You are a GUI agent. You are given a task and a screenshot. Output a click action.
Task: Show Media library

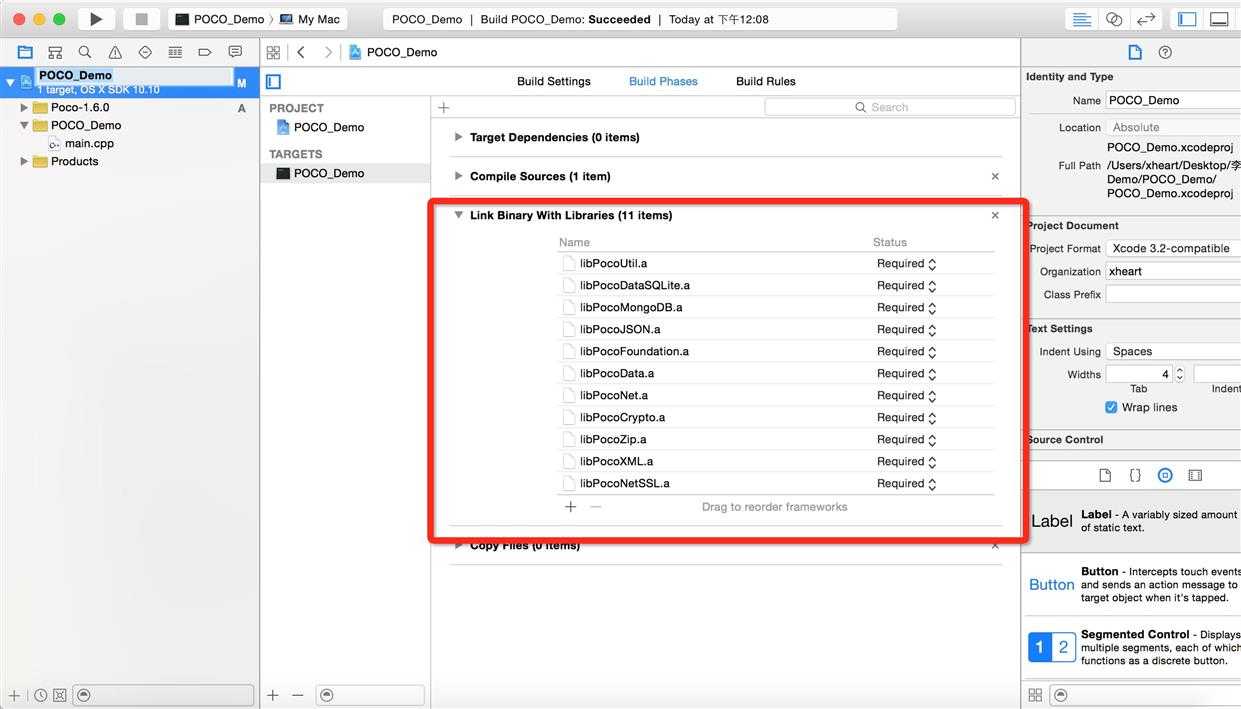(x=1195, y=475)
